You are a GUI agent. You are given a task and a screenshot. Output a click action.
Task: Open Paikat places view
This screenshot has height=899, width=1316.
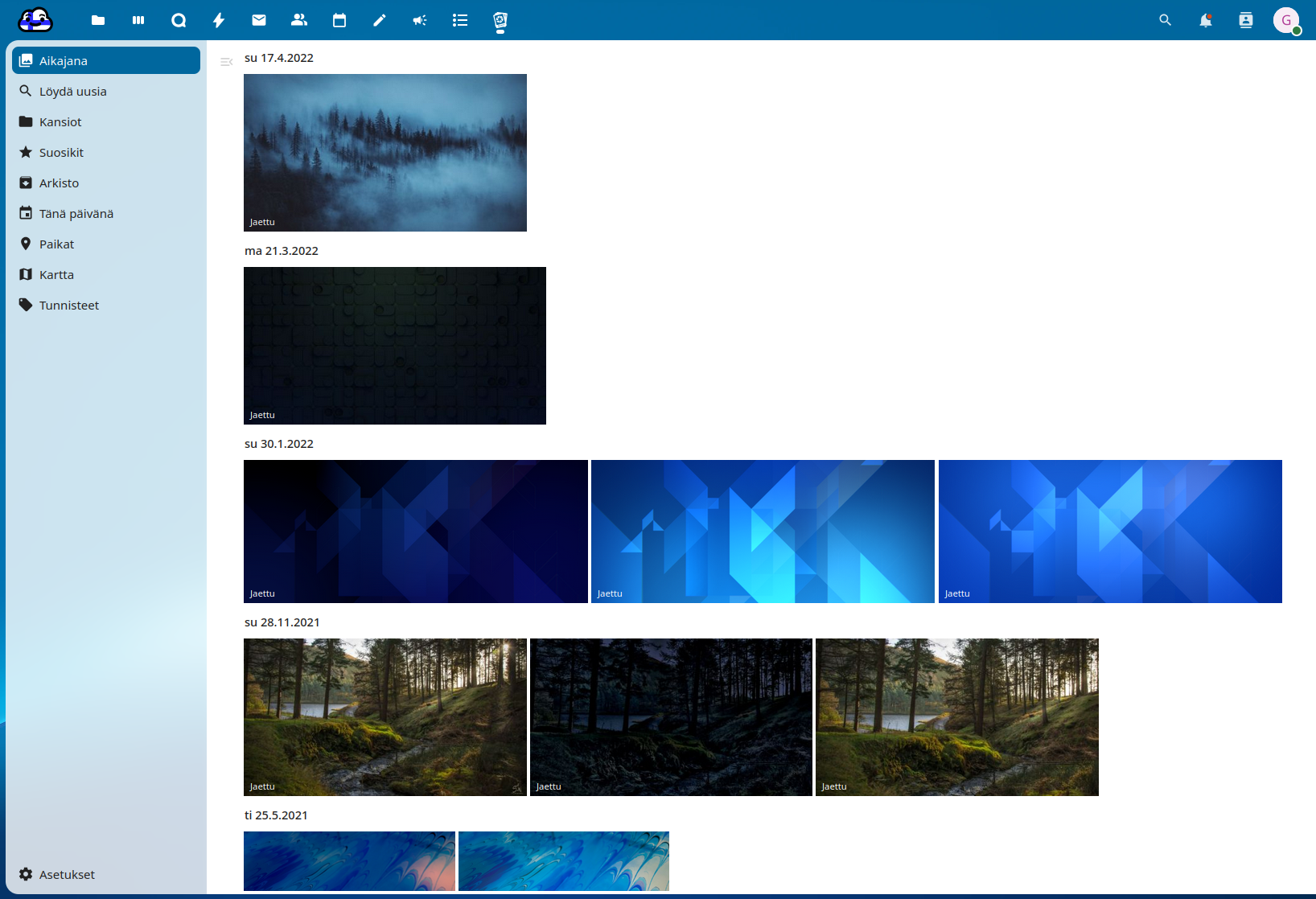click(106, 244)
